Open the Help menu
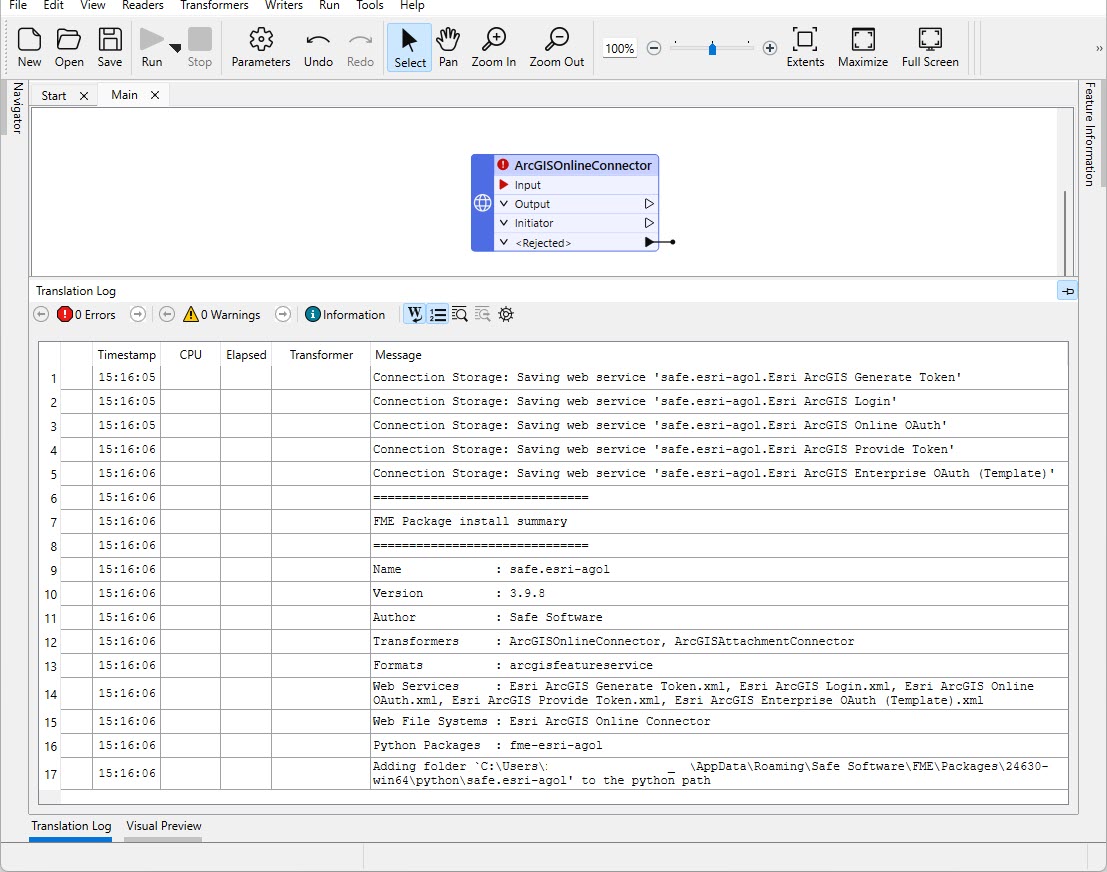Viewport: 1107px width, 872px height. point(412,6)
